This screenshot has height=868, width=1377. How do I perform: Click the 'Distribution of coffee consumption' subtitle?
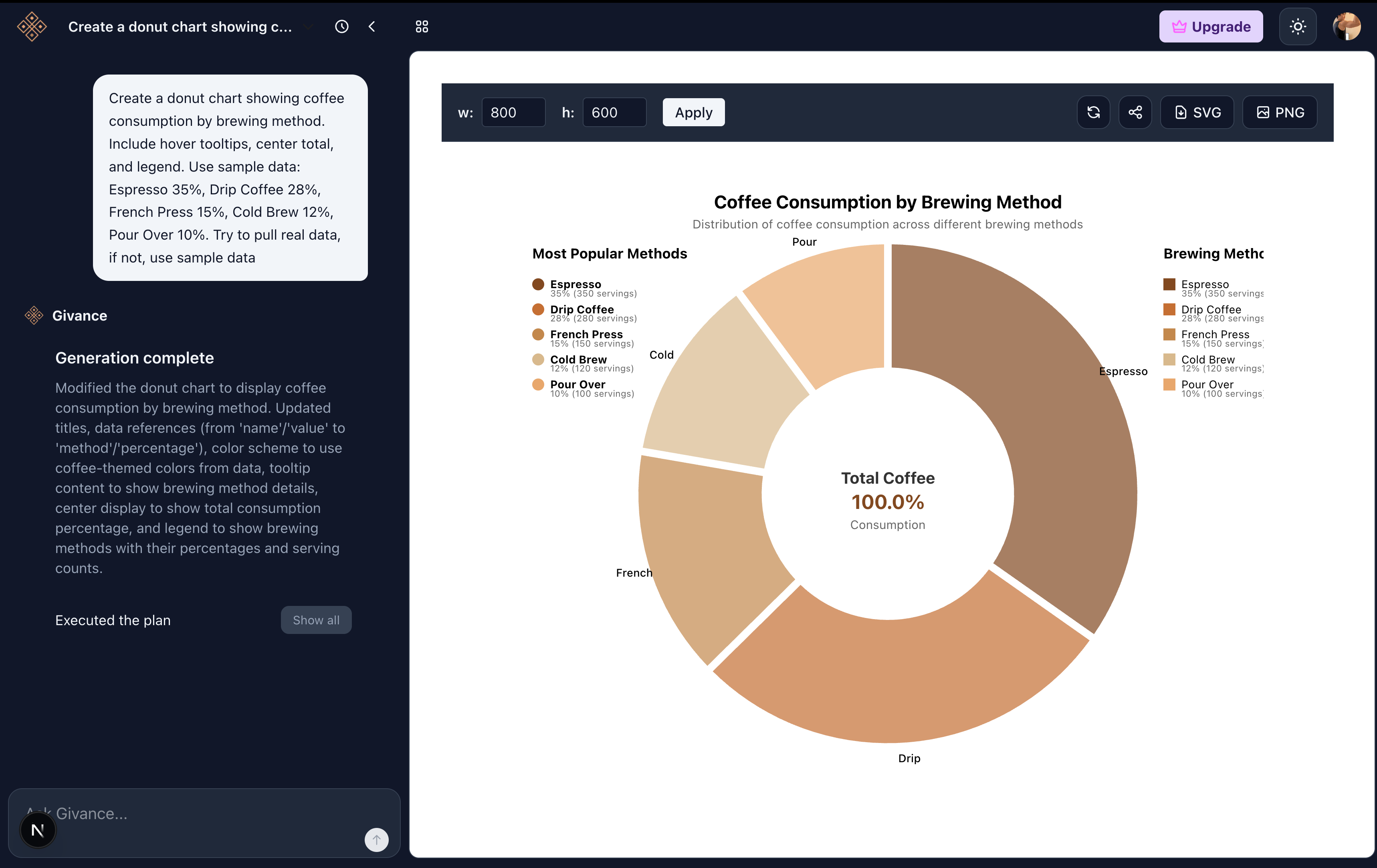(x=888, y=224)
